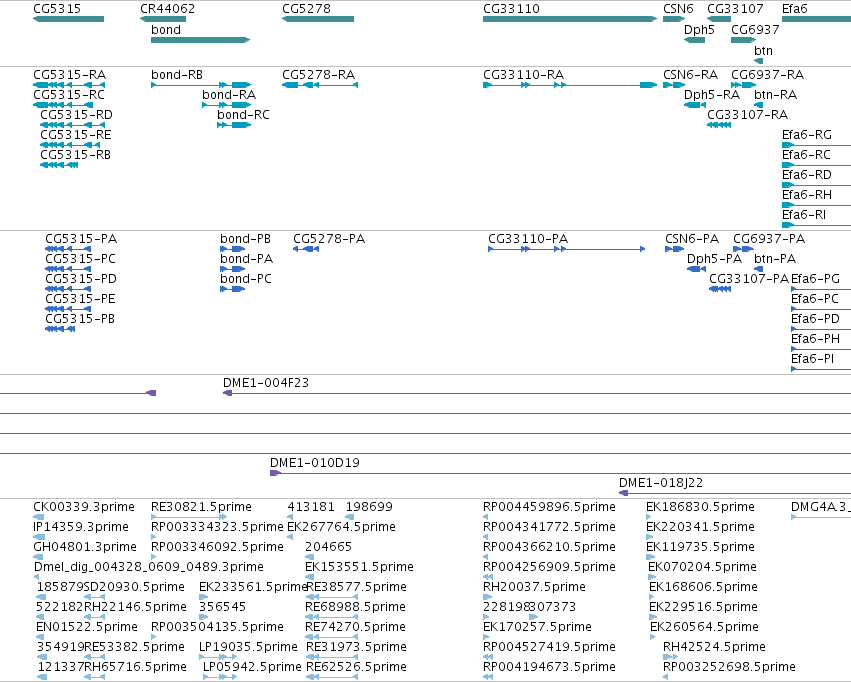
Task: Select BAC clone DME1-004F23
Action: point(266,383)
